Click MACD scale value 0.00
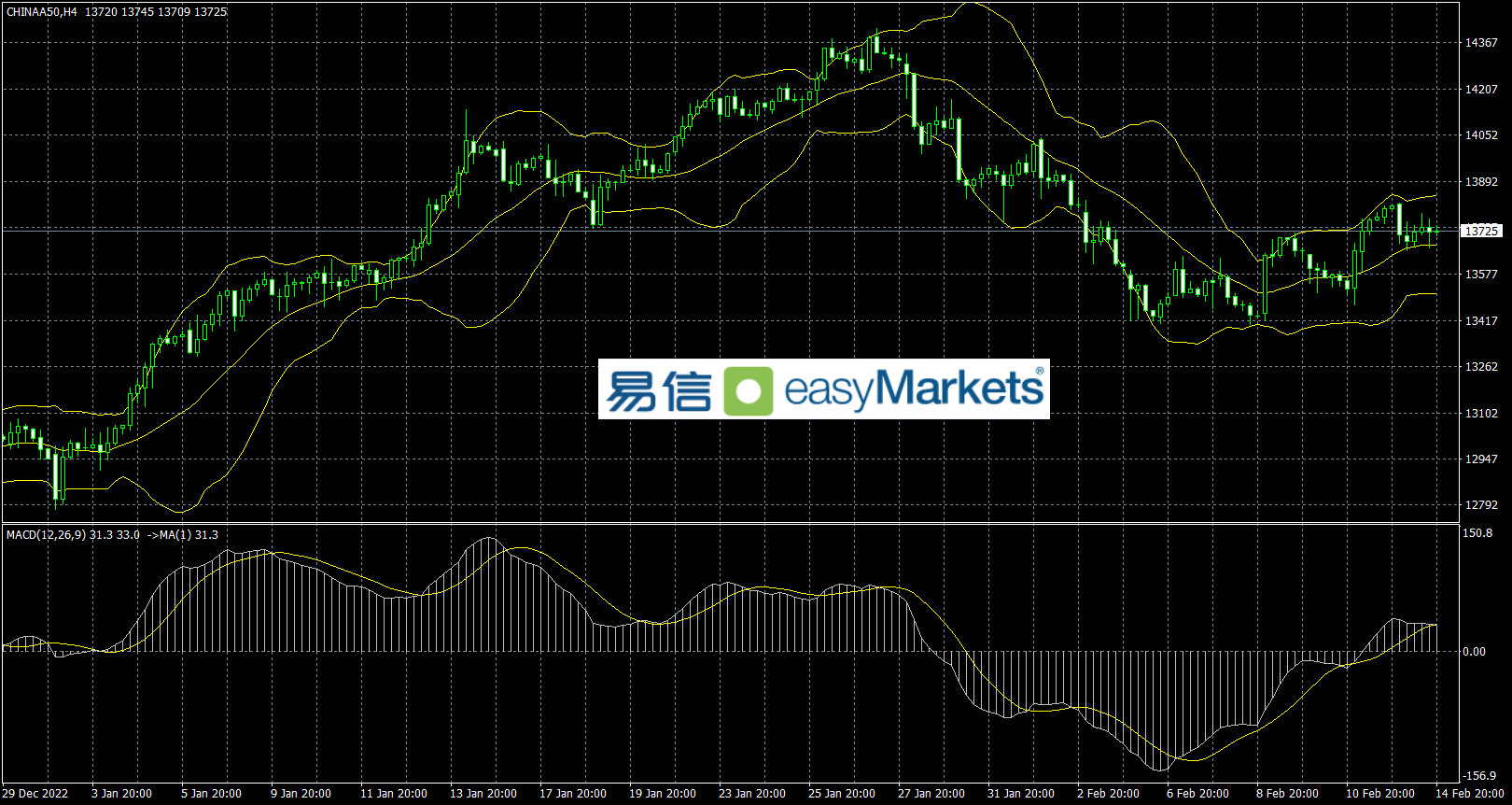Screen dimensions: 1512x805 tap(1476, 652)
